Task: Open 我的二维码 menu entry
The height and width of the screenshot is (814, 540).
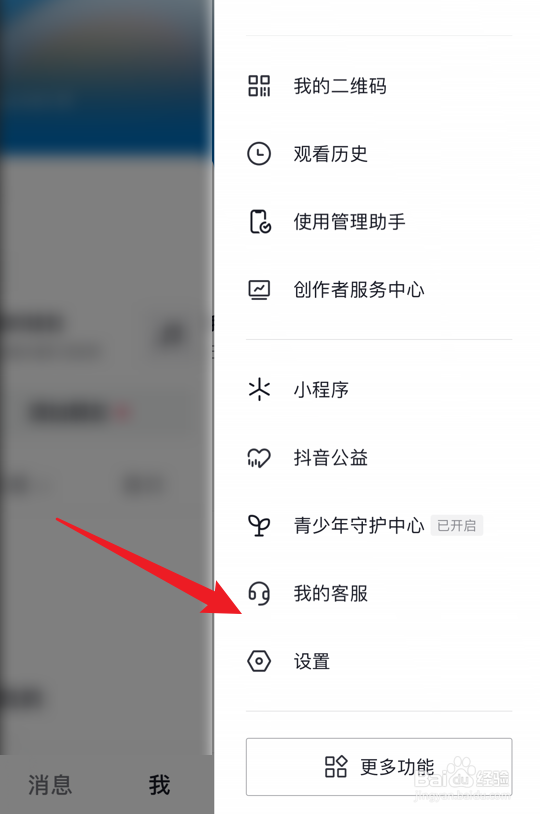Action: click(x=379, y=86)
